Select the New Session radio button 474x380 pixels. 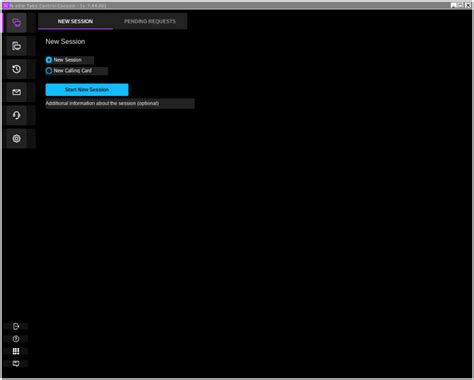(49, 60)
